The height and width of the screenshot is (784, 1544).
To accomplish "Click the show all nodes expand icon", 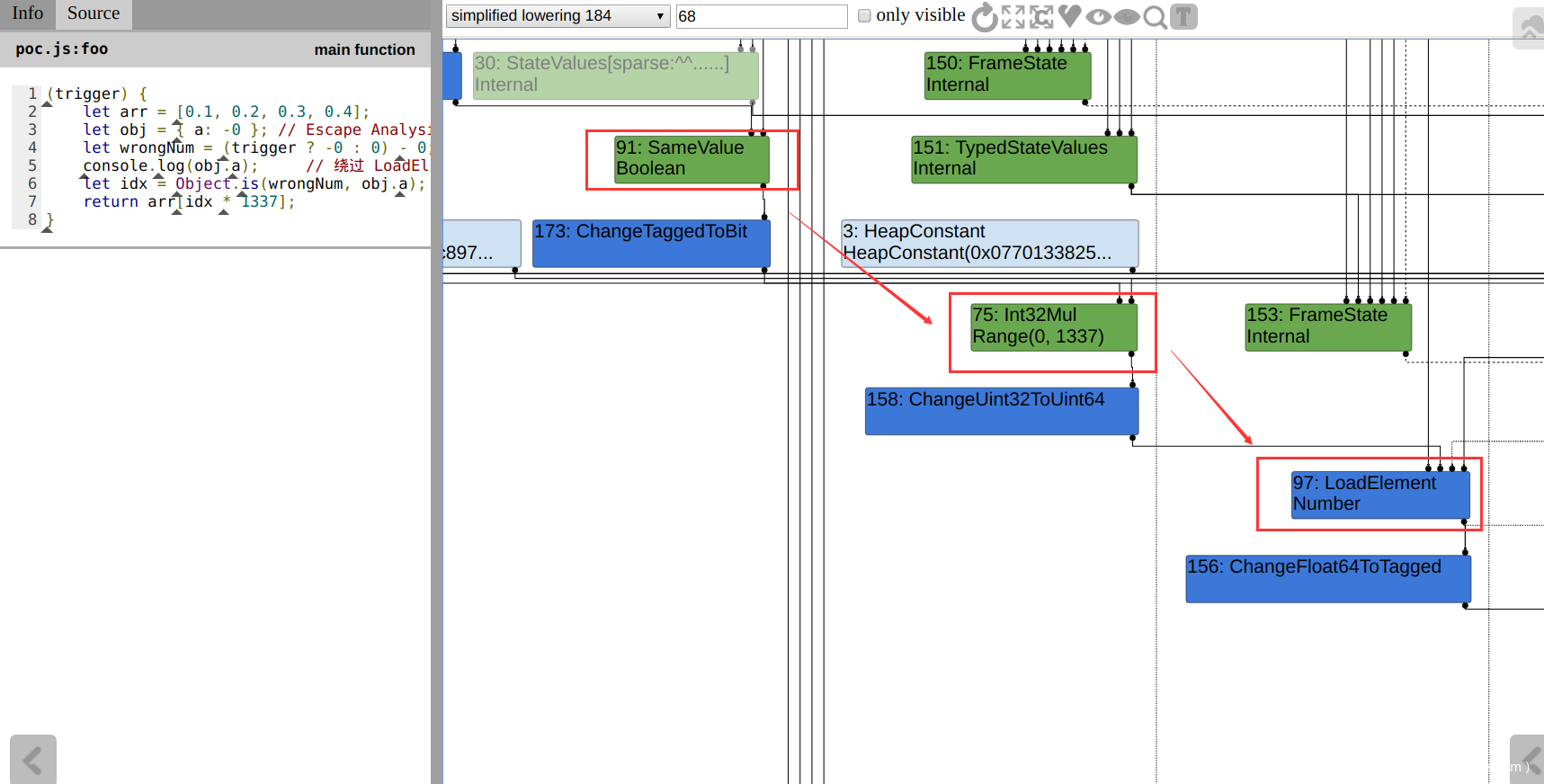I will 1013,16.
